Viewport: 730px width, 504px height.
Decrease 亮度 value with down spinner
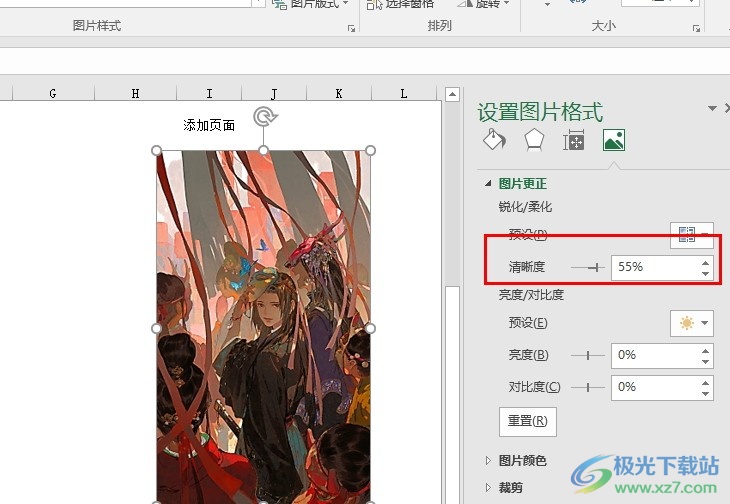[706, 362]
